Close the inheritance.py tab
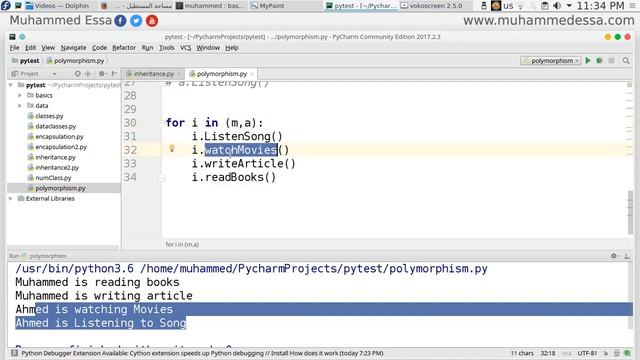This screenshot has width=640, height=360. click(179, 74)
